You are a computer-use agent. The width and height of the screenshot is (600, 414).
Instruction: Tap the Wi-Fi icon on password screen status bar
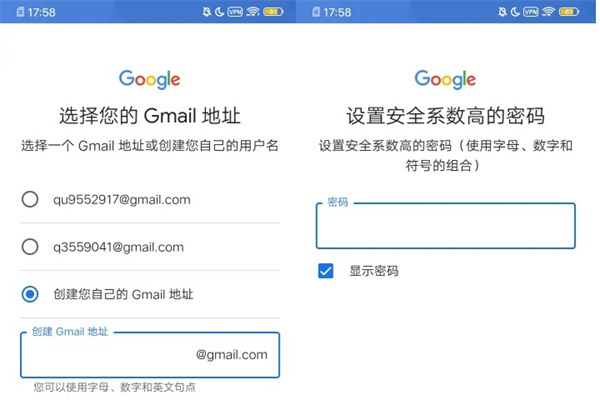(x=549, y=12)
